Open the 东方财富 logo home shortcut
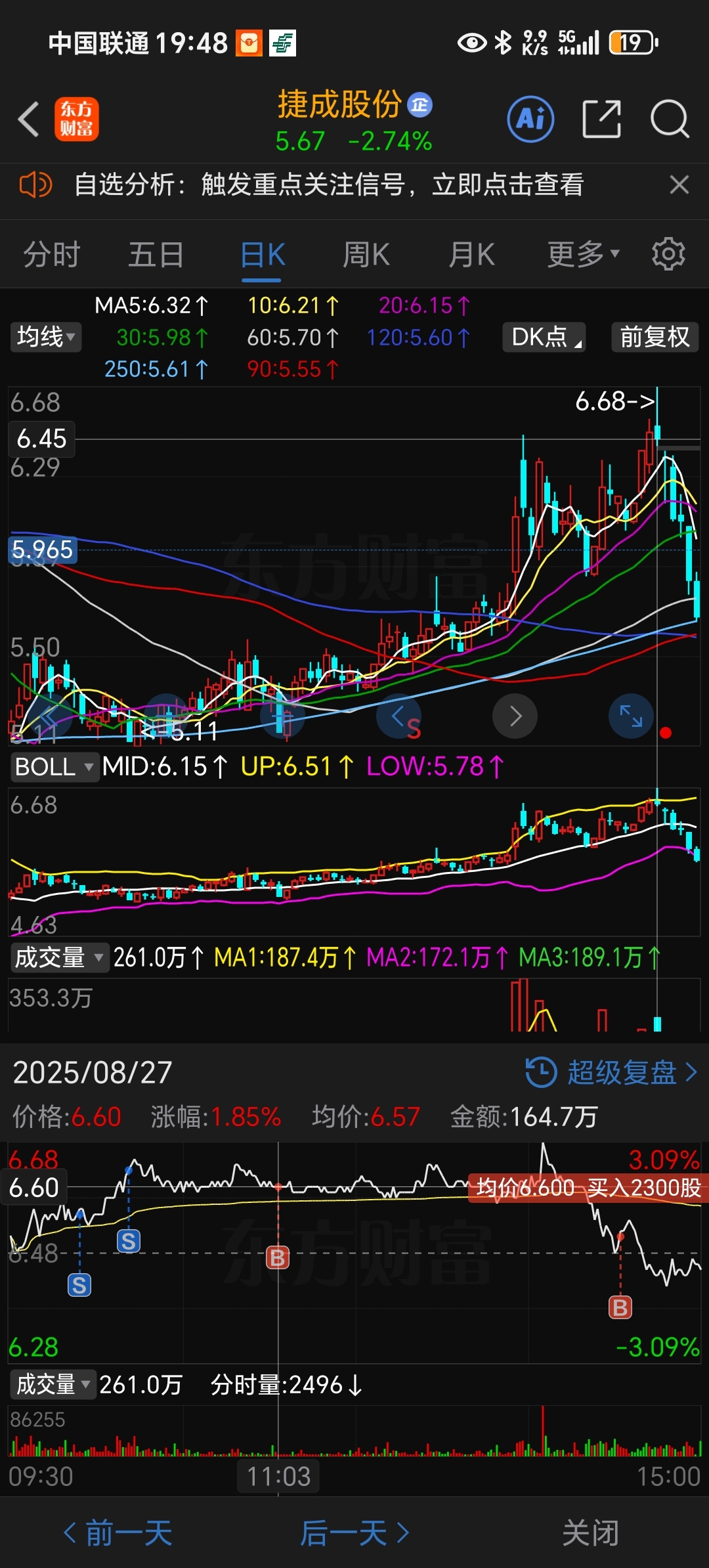The image size is (709, 1568). (77, 120)
